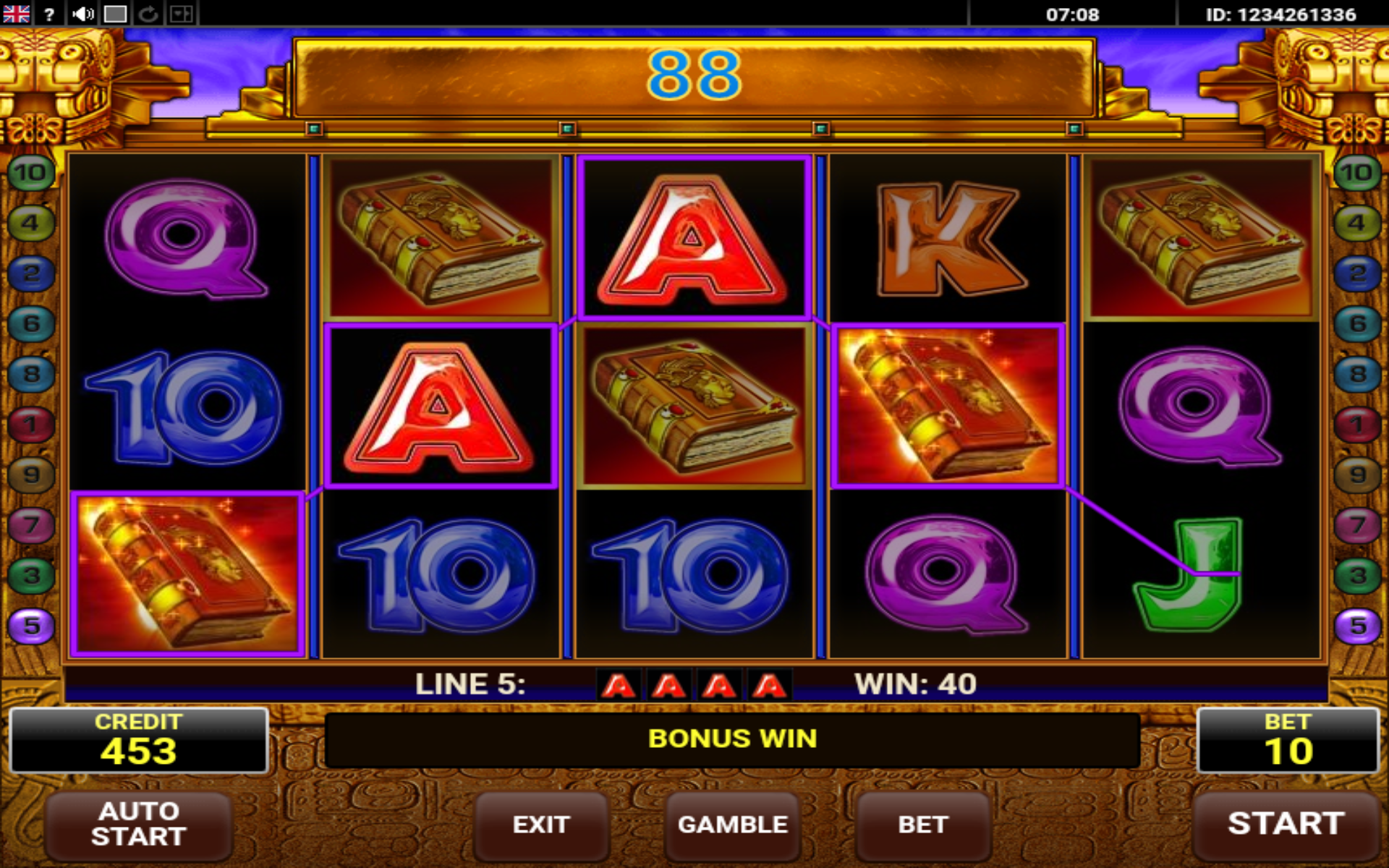The height and width of the screenshot is (868, 1389).
Task: Open help with the question mark icon
Action: [x=49, y=14]
